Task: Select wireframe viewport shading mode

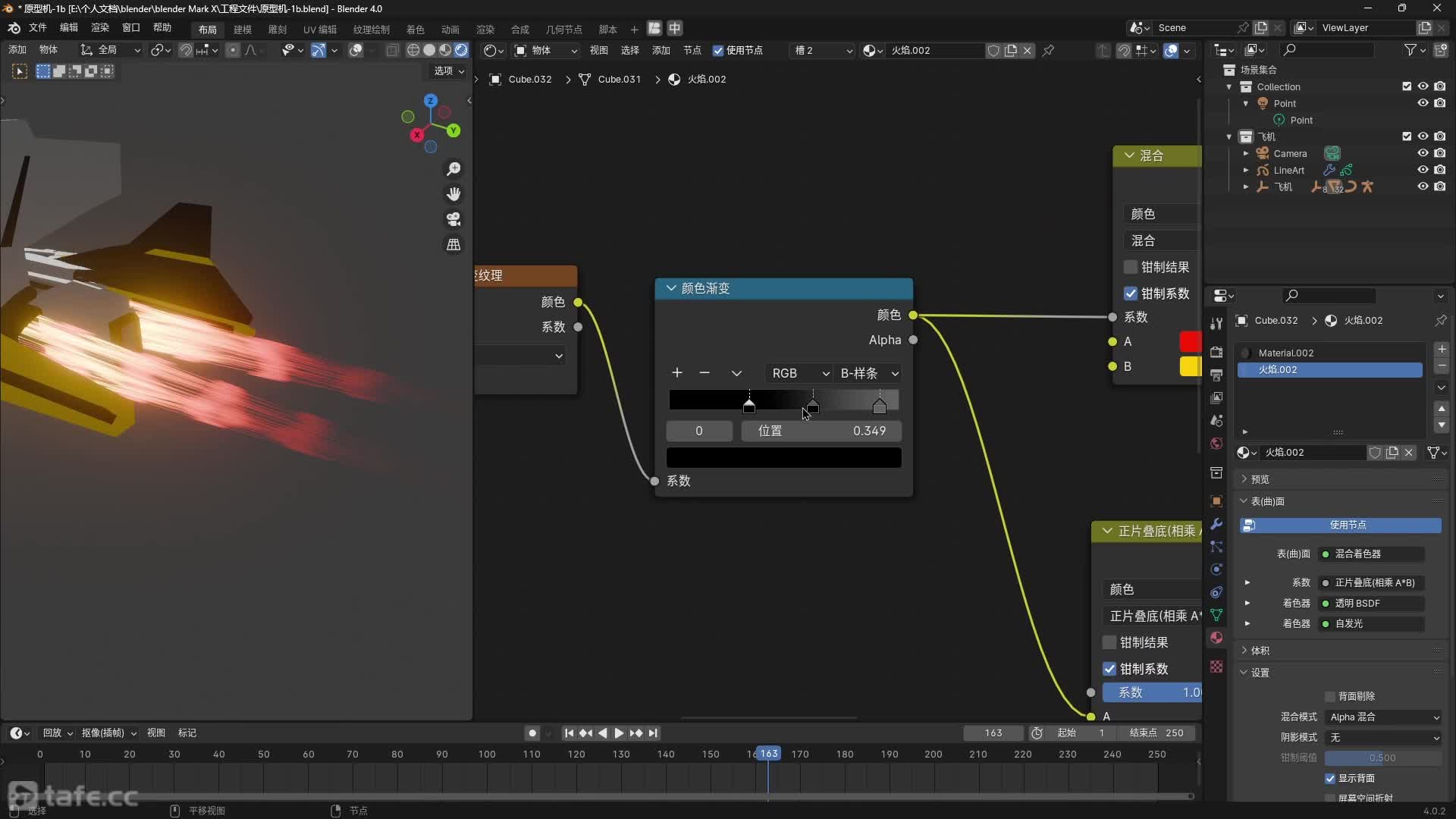Action: coord(413,50)
